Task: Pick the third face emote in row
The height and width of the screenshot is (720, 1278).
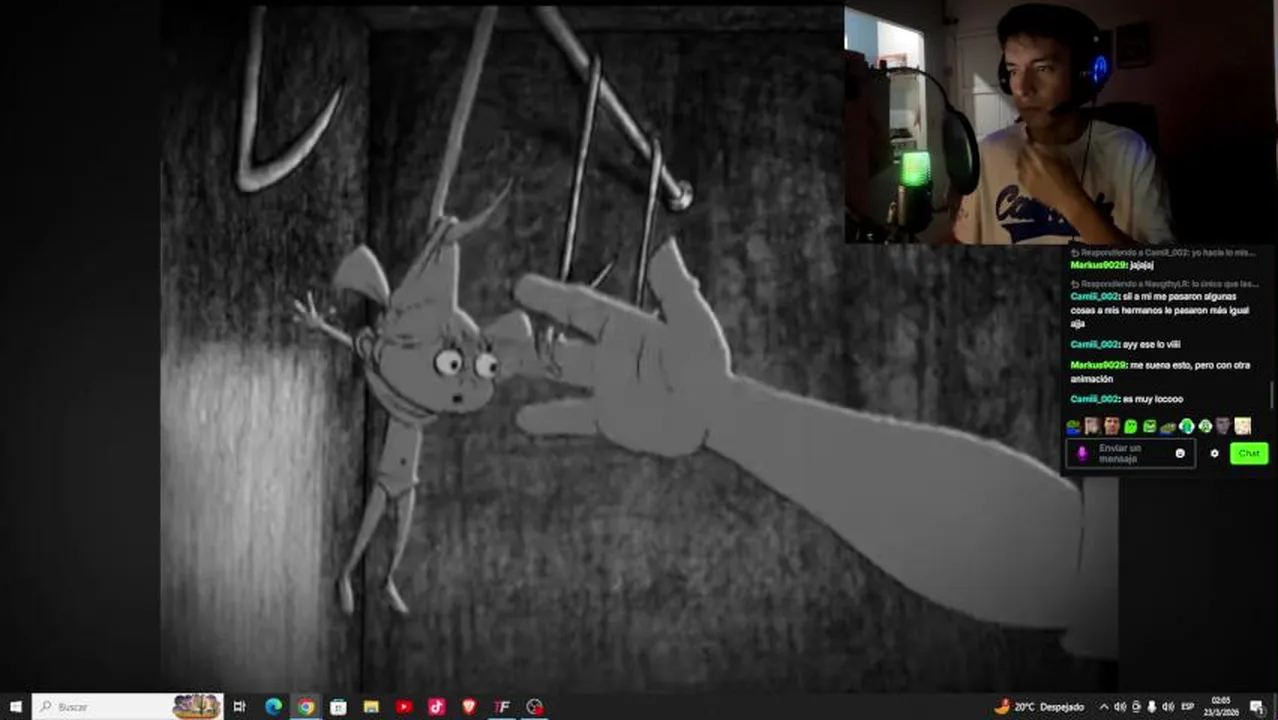Action: coord(1111,427)
